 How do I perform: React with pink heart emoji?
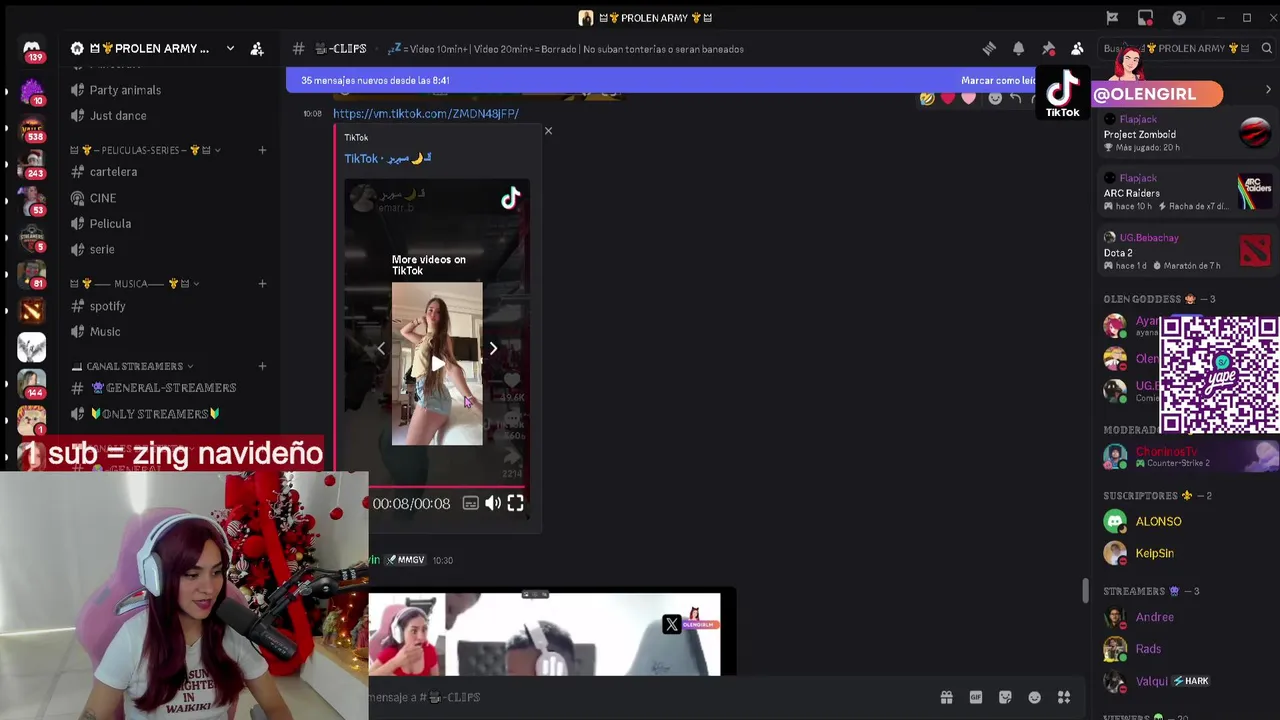coord(969,98)
